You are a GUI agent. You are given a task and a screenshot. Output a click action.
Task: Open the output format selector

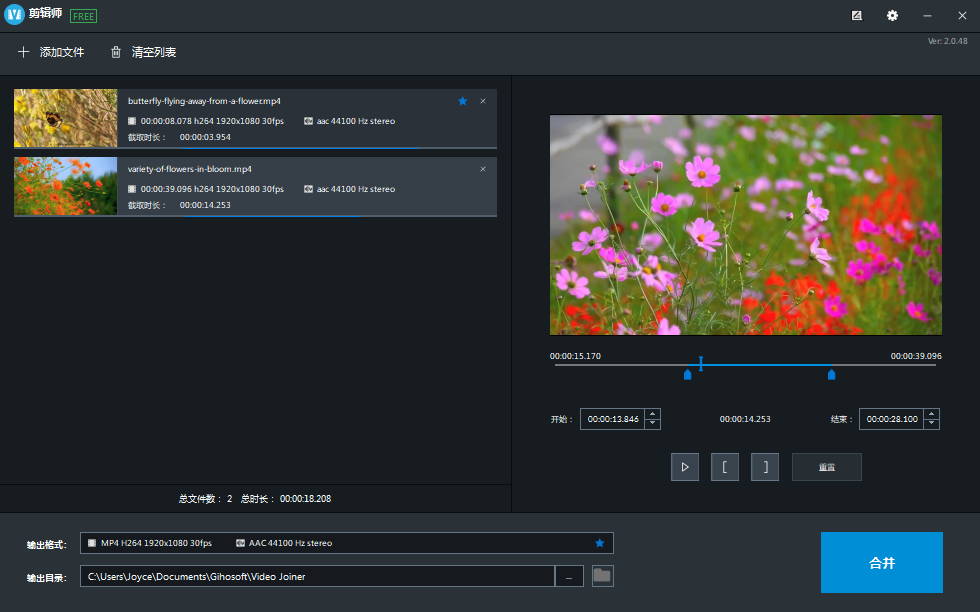pos(340,543)
